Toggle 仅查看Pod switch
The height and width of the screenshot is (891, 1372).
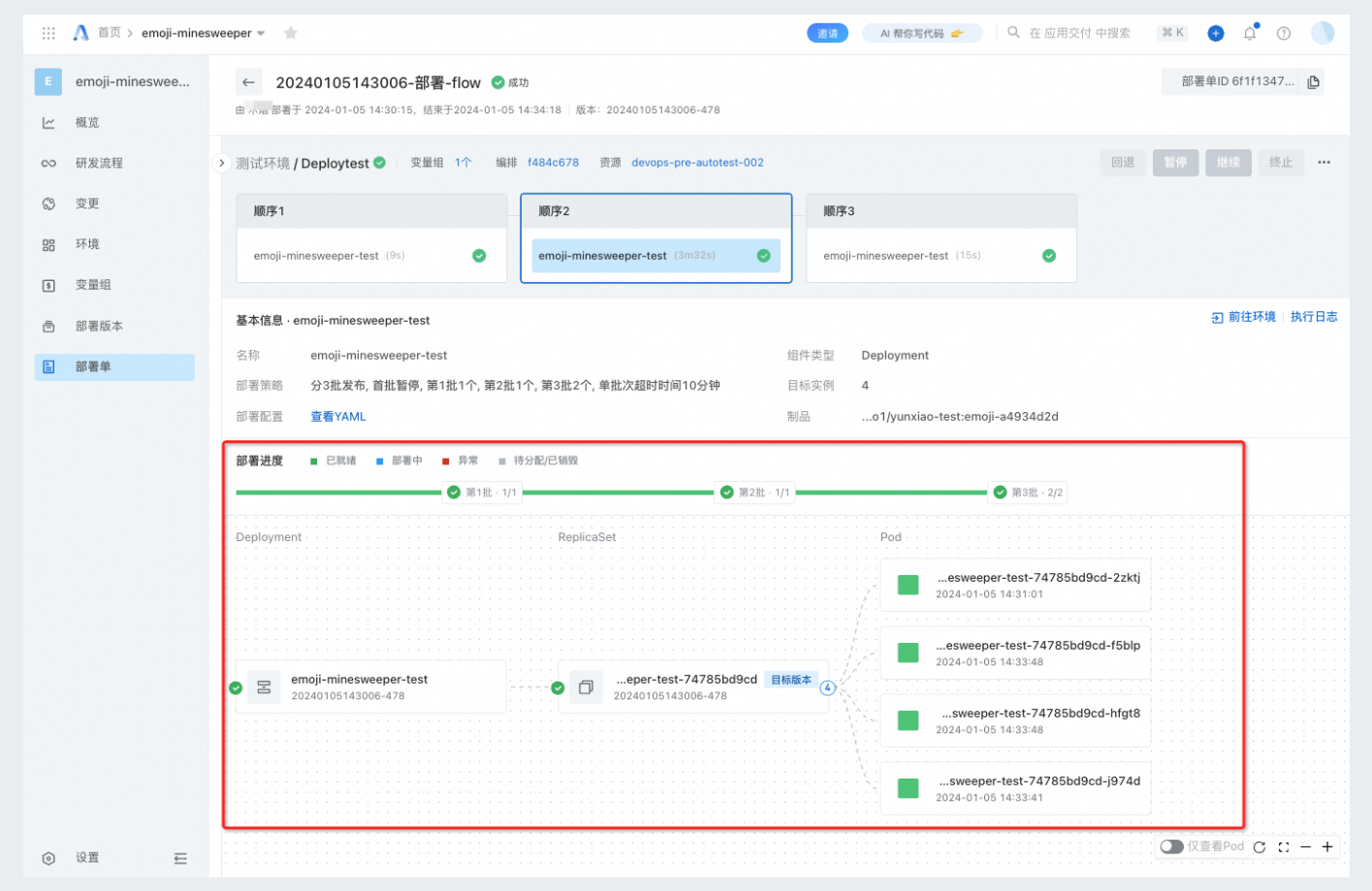pos(1171,846)
